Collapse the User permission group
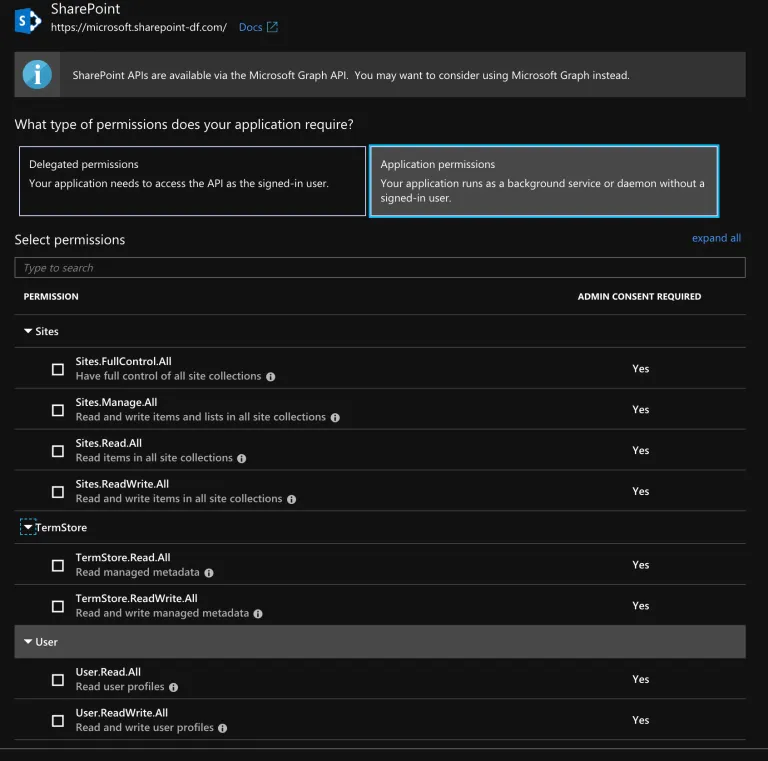 click(x=28, y=642)
